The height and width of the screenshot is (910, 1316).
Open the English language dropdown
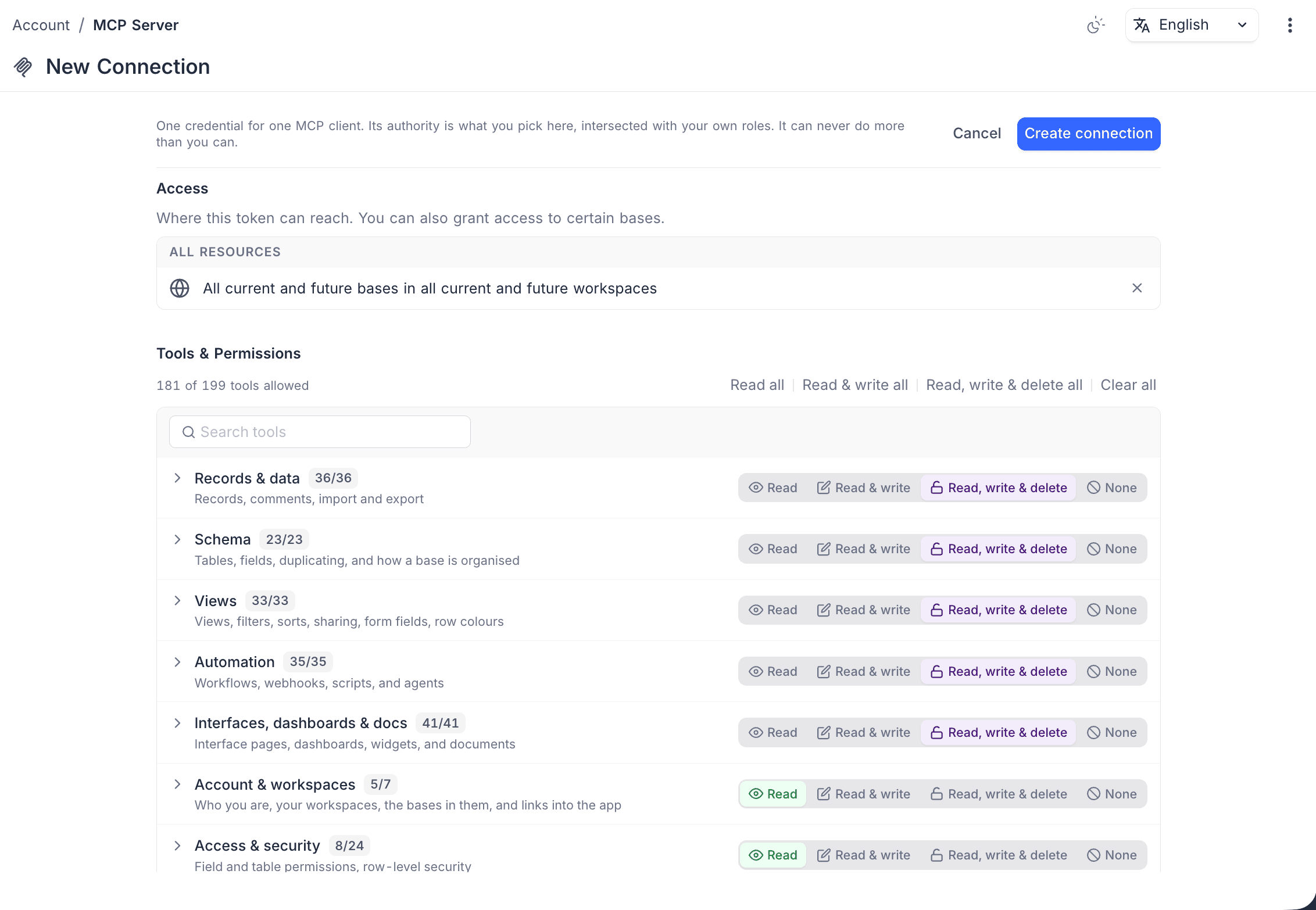(1192, 25)
